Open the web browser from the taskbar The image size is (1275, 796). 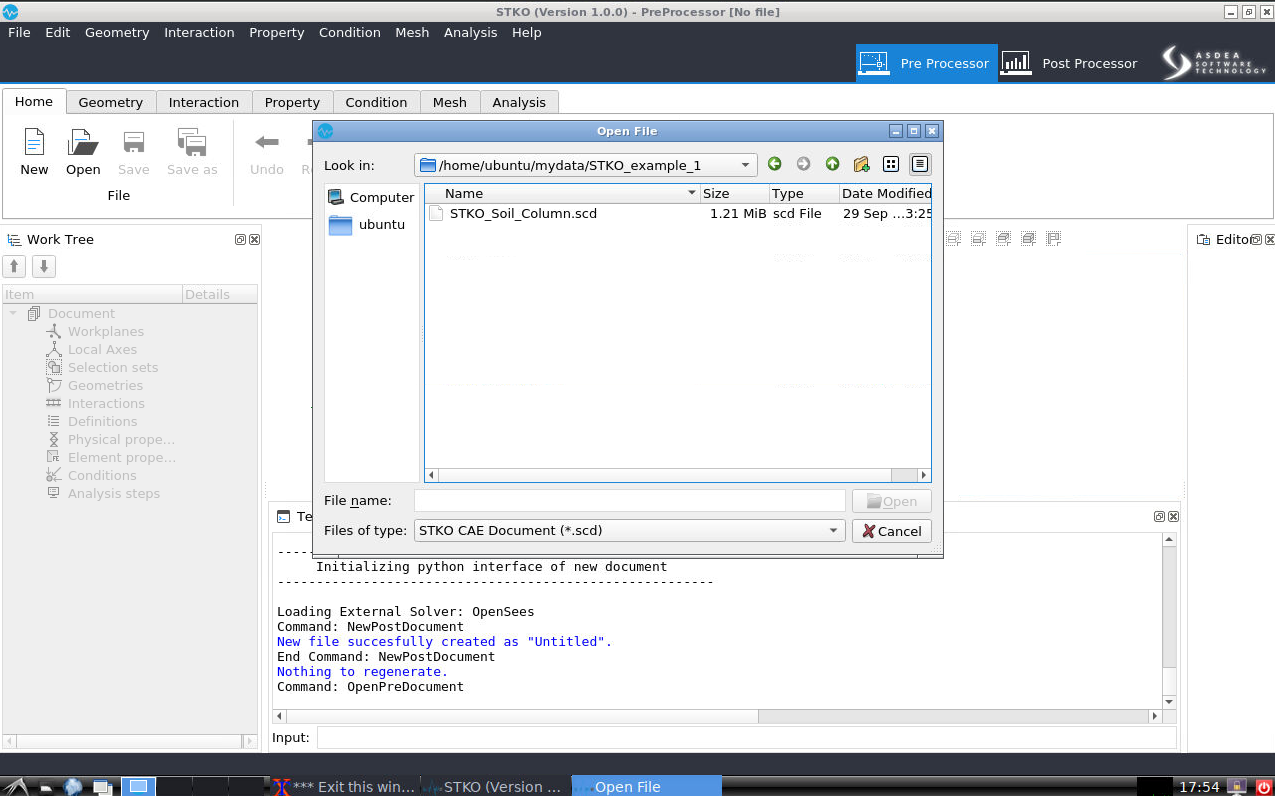(x=72, y=786)
